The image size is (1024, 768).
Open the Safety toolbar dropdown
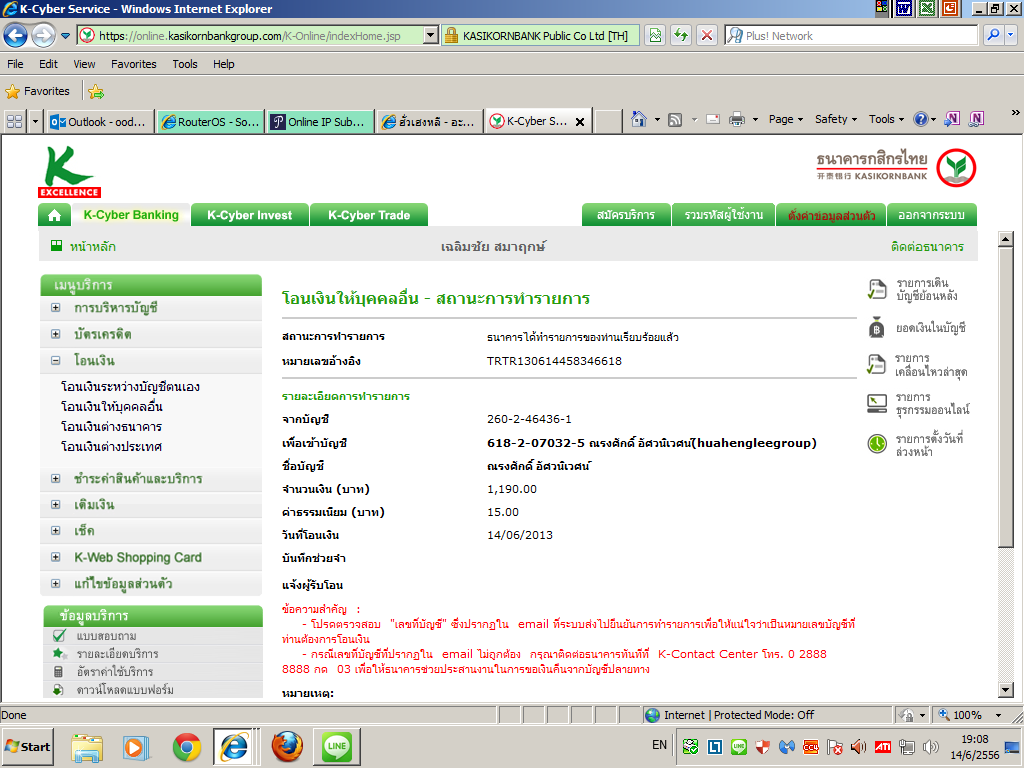pos(836,120)
